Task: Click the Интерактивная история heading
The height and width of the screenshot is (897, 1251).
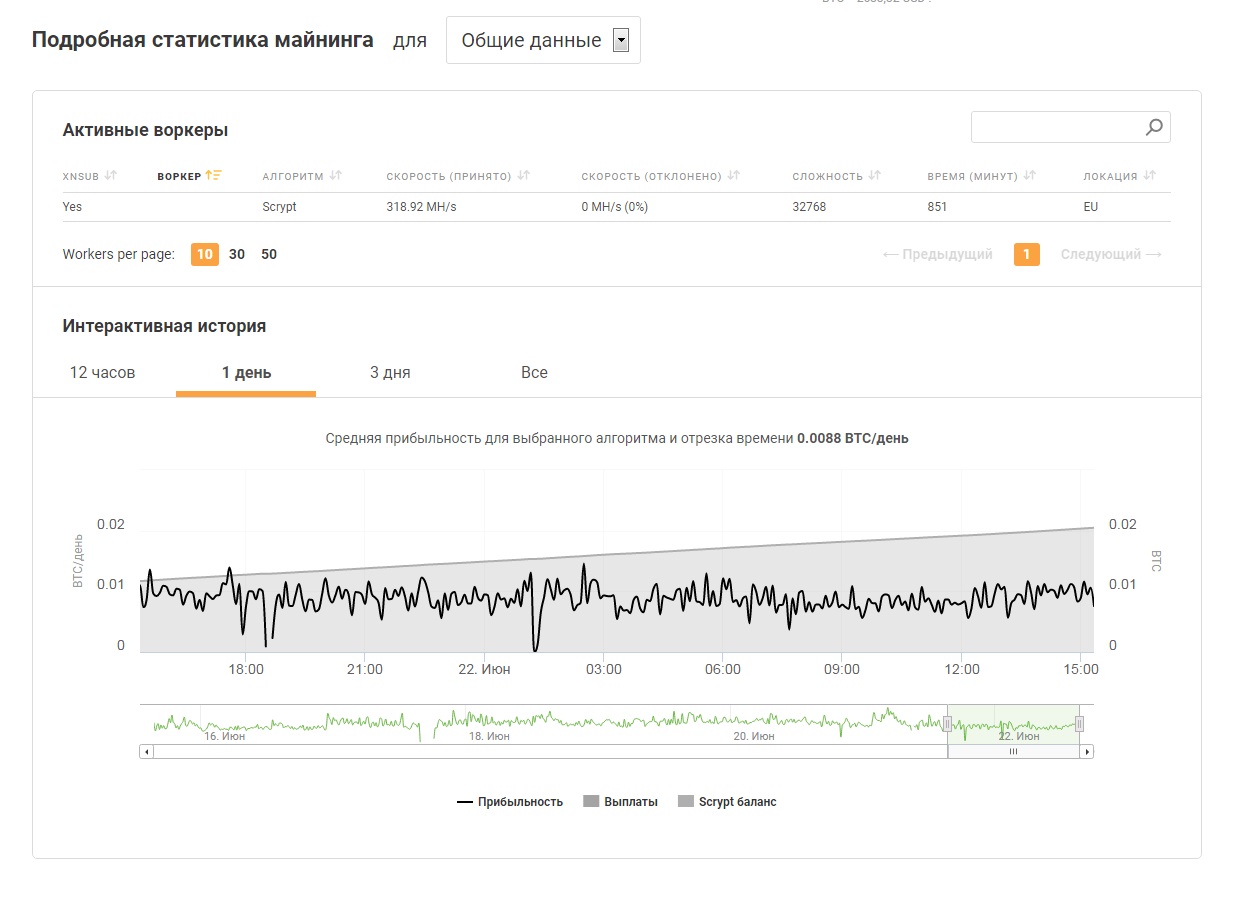Action: tap(164, 326)
